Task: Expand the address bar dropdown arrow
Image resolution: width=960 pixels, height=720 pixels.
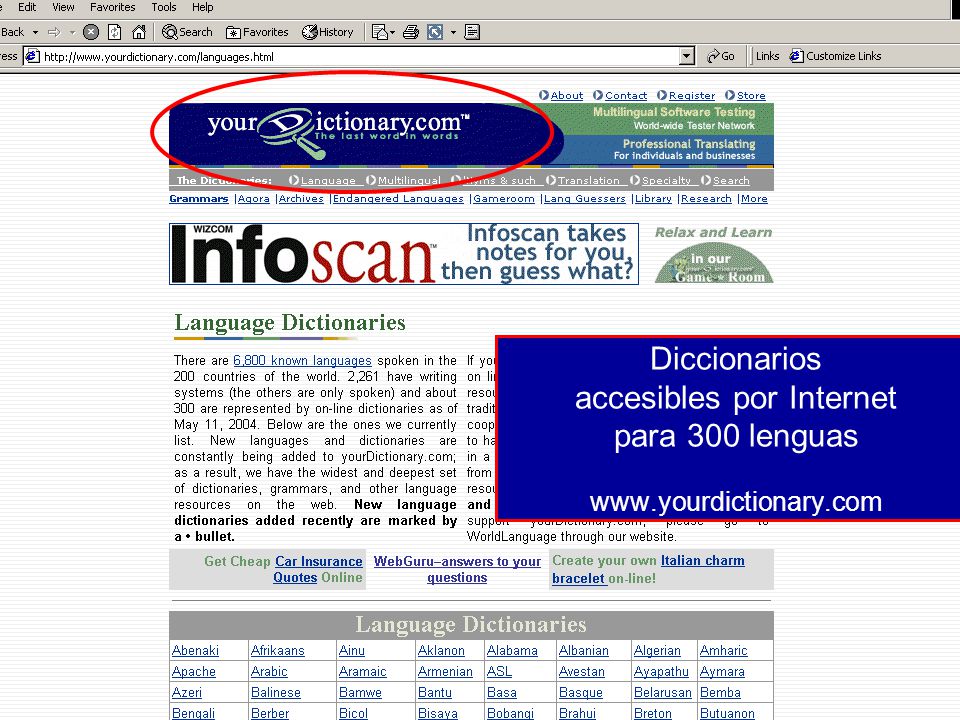Action: (687, 56)
